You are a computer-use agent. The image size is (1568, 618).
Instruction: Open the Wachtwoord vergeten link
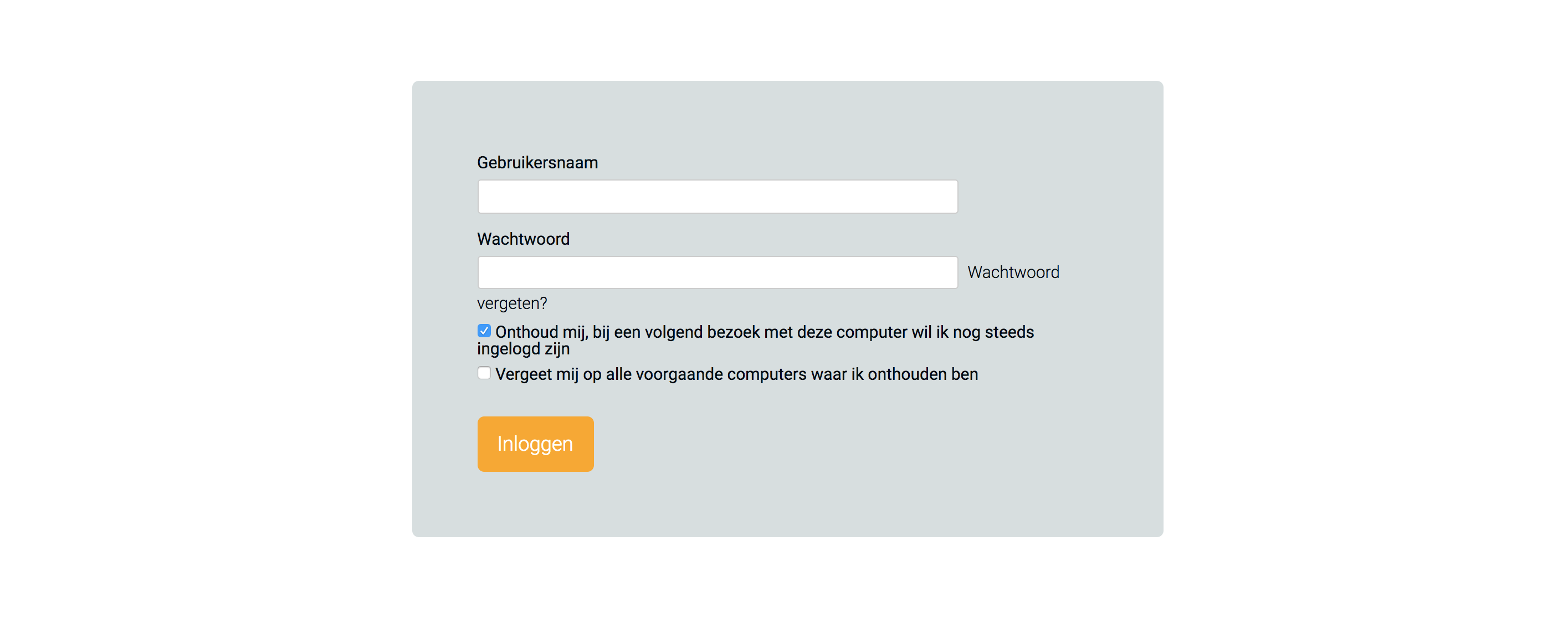click(x=1013, y=272)
